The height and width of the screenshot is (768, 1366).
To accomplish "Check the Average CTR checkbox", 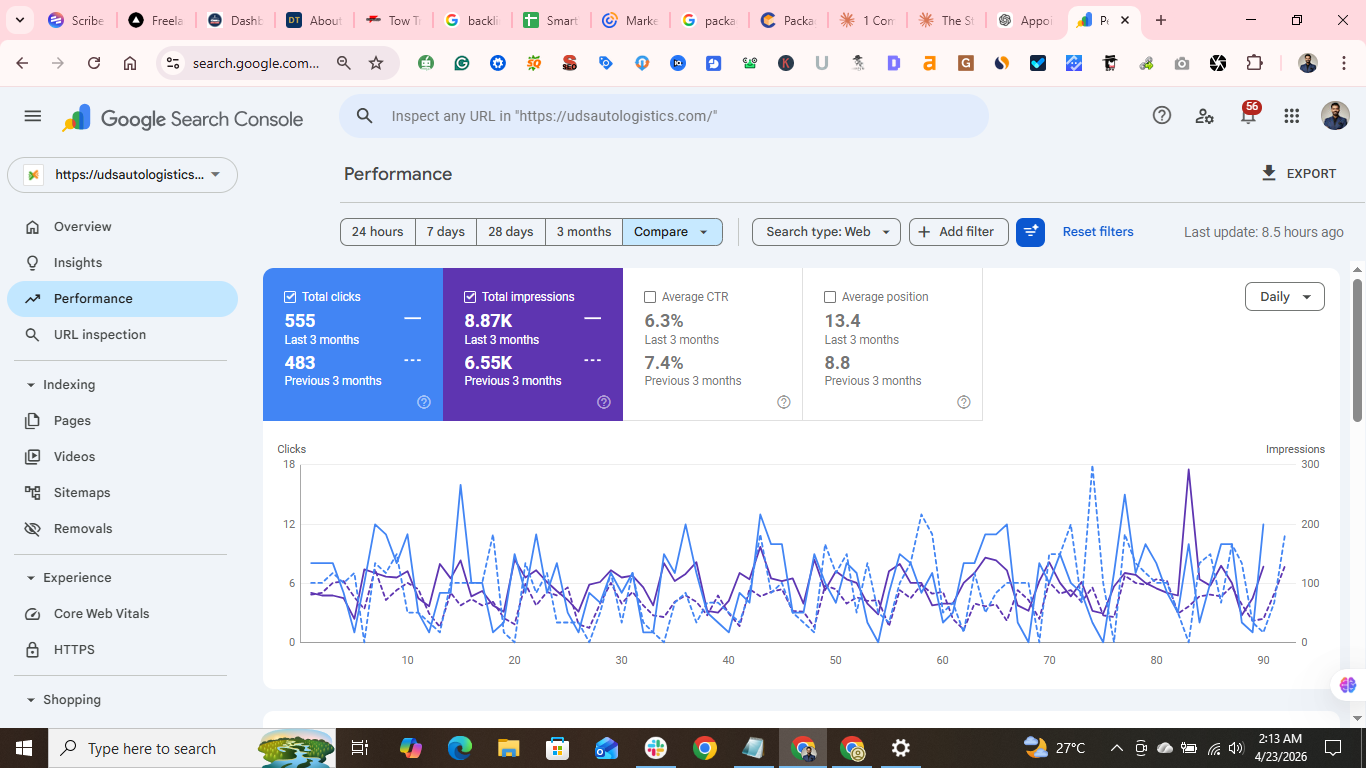I will [650, 297].
